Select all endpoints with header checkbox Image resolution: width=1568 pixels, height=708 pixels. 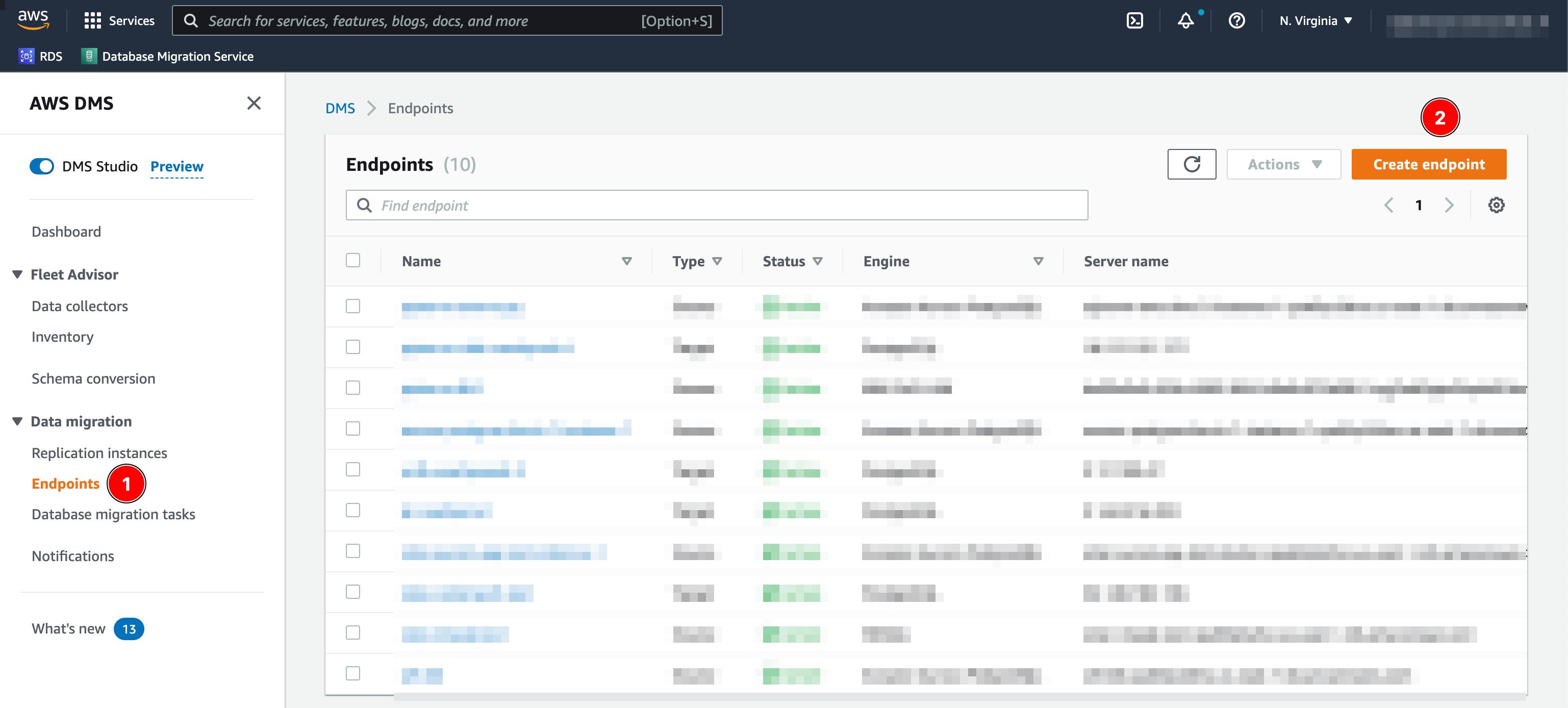click(x=353, y=260)
